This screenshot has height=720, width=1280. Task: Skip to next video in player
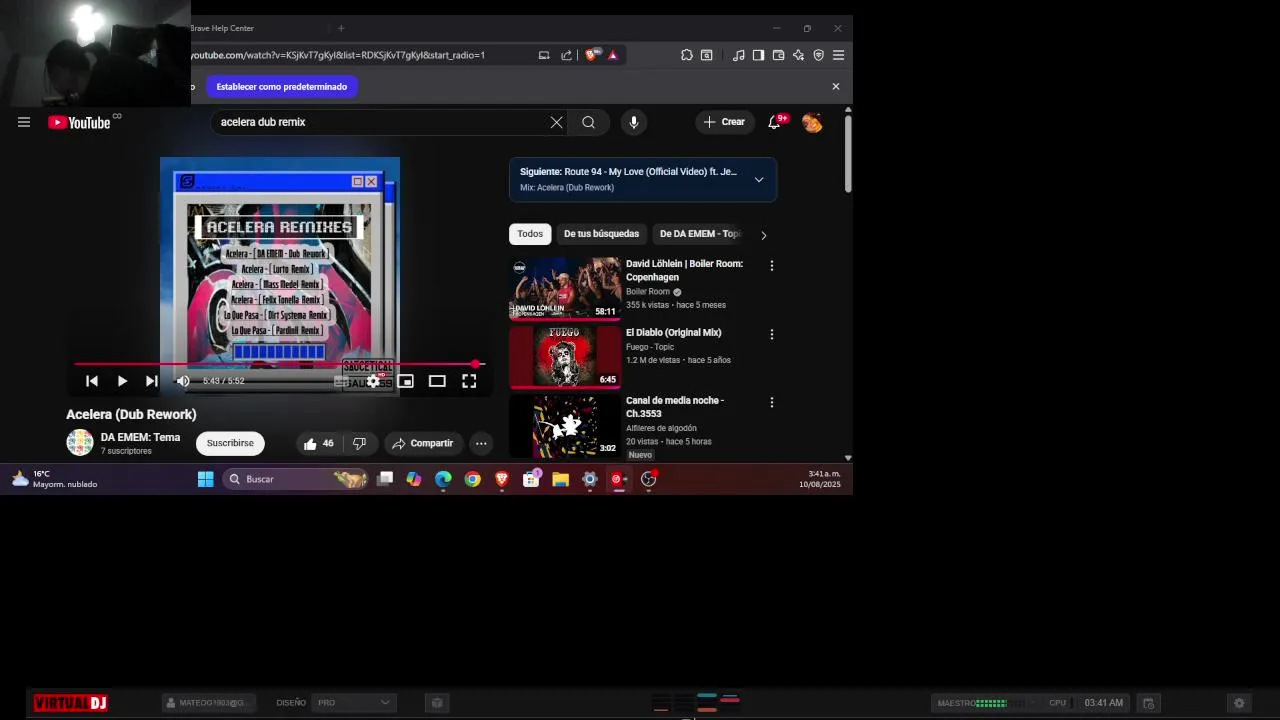(x=151, y=381)
